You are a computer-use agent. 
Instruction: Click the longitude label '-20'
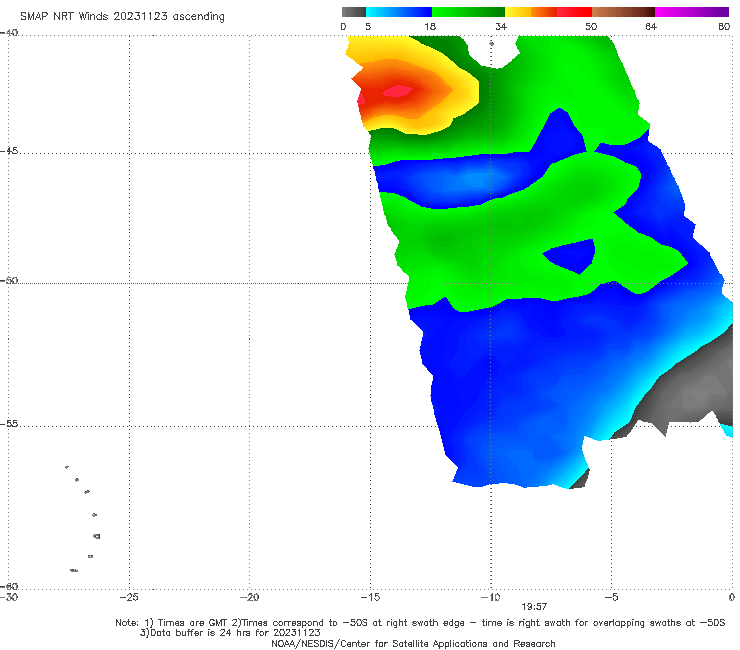[250, 597]
